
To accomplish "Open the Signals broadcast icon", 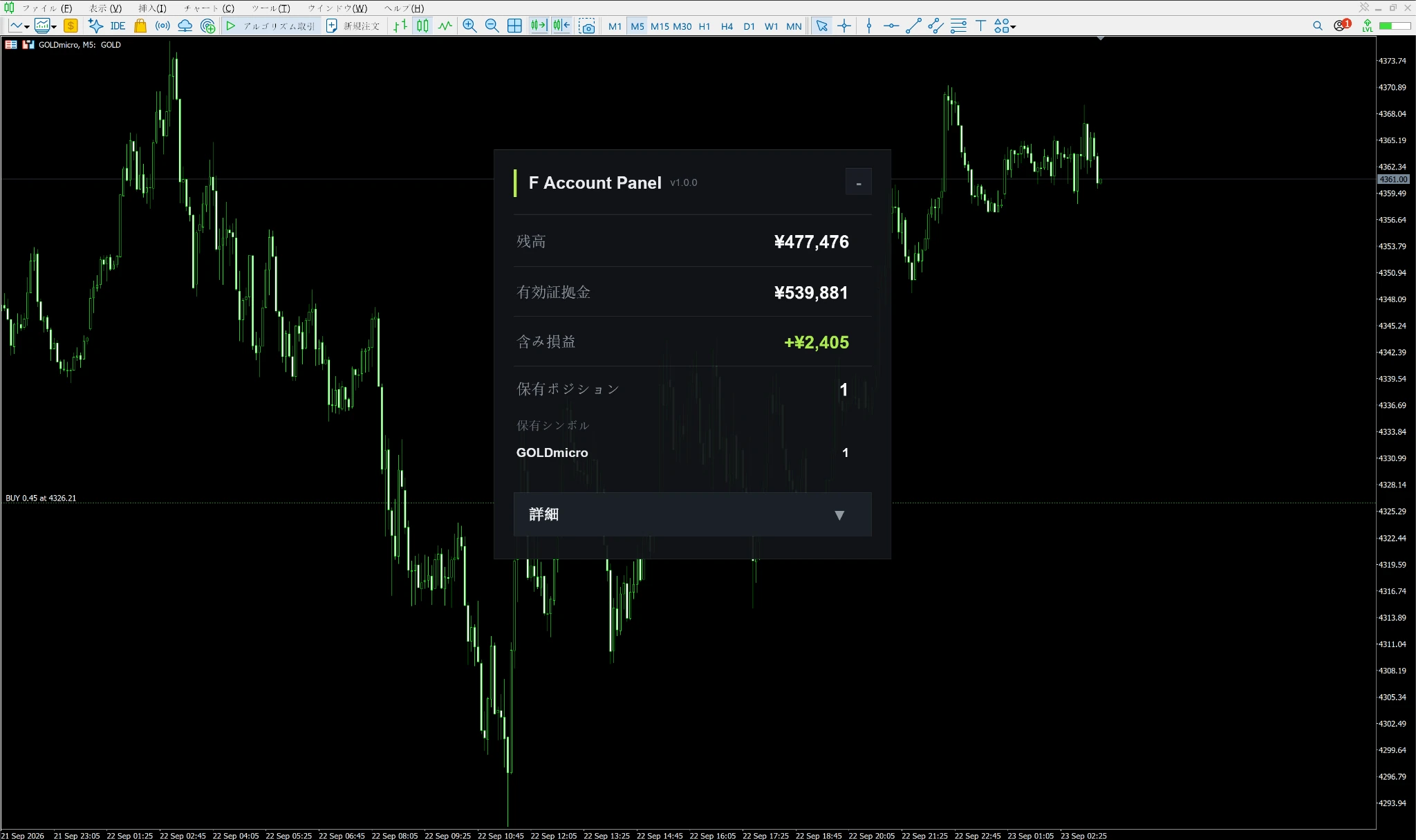I will [162, 26].
